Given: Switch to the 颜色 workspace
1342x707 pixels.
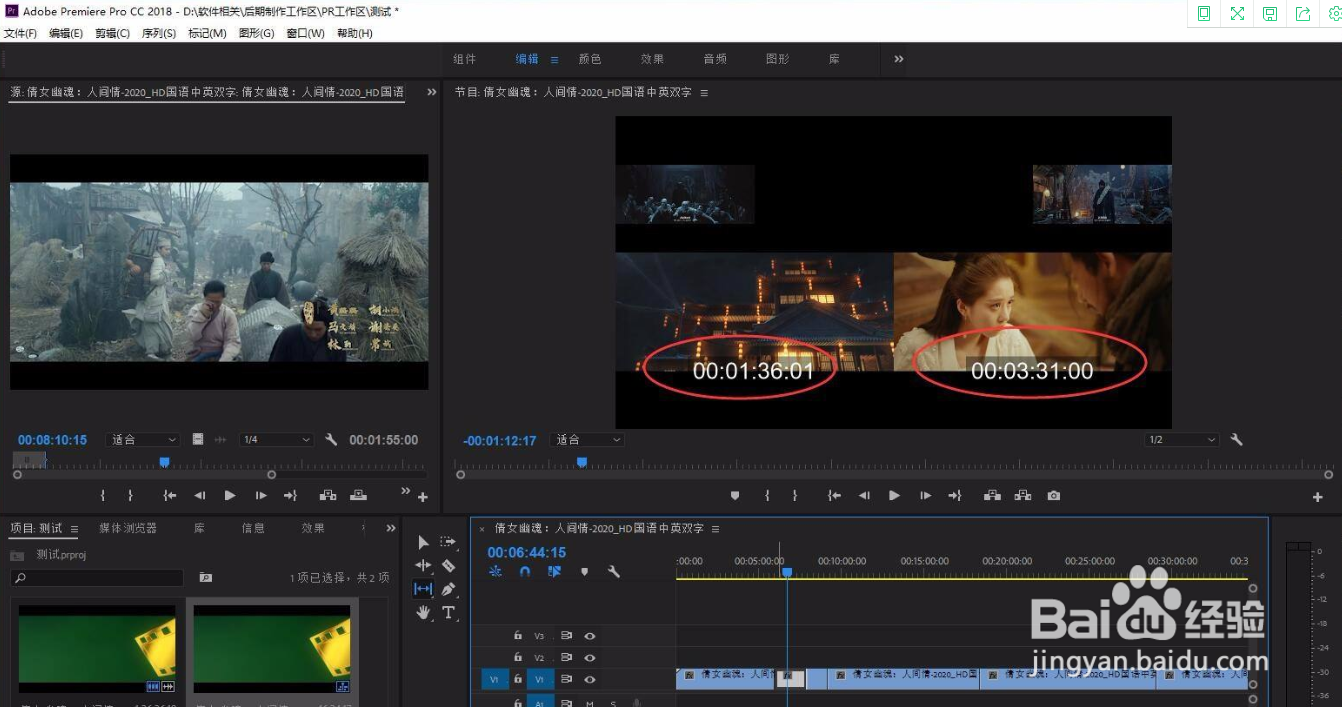Looking at the screenshot, I should click(x=590, y=59).
